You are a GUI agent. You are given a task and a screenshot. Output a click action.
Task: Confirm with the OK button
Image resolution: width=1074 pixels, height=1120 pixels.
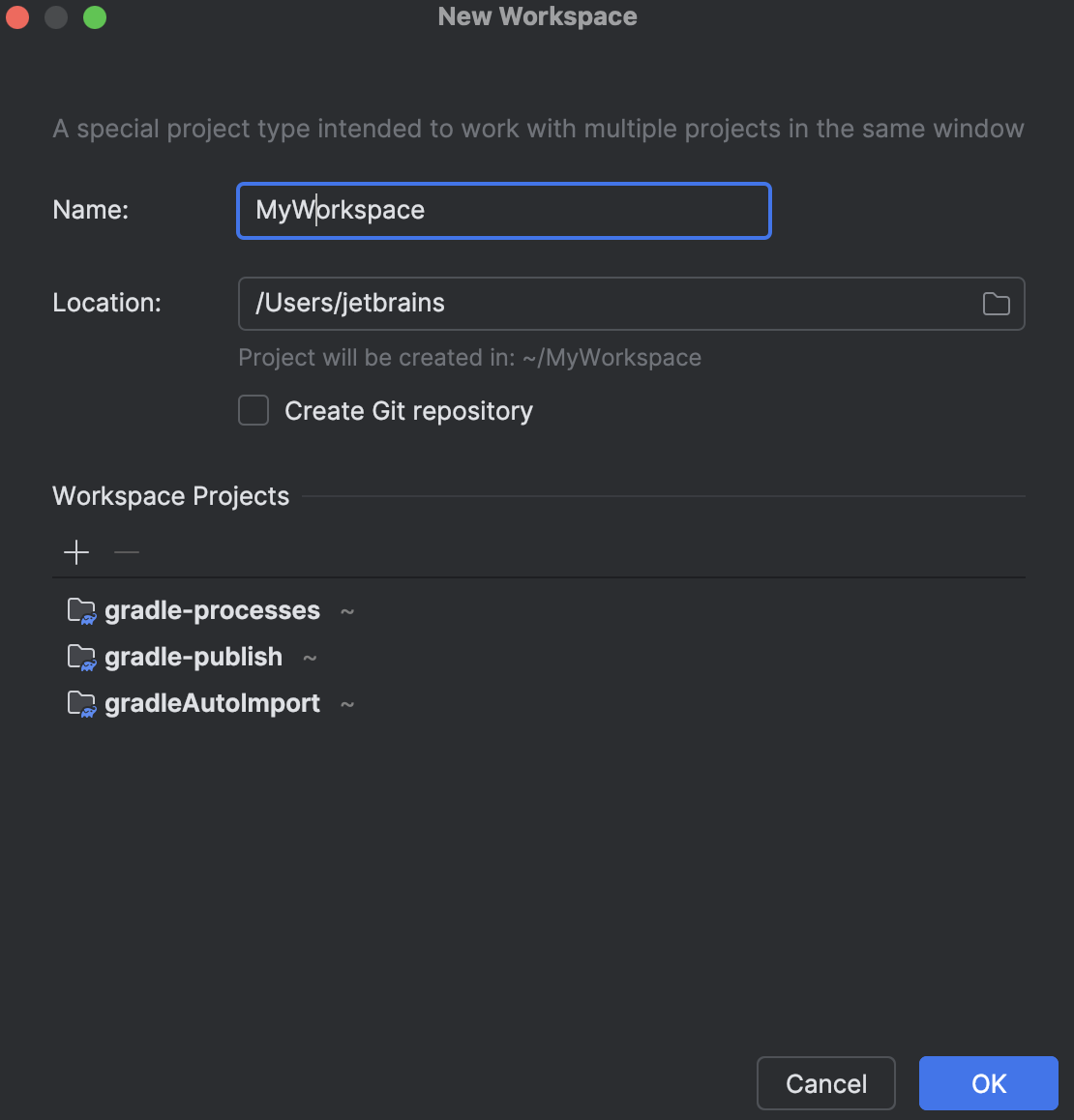[988, 1083]
